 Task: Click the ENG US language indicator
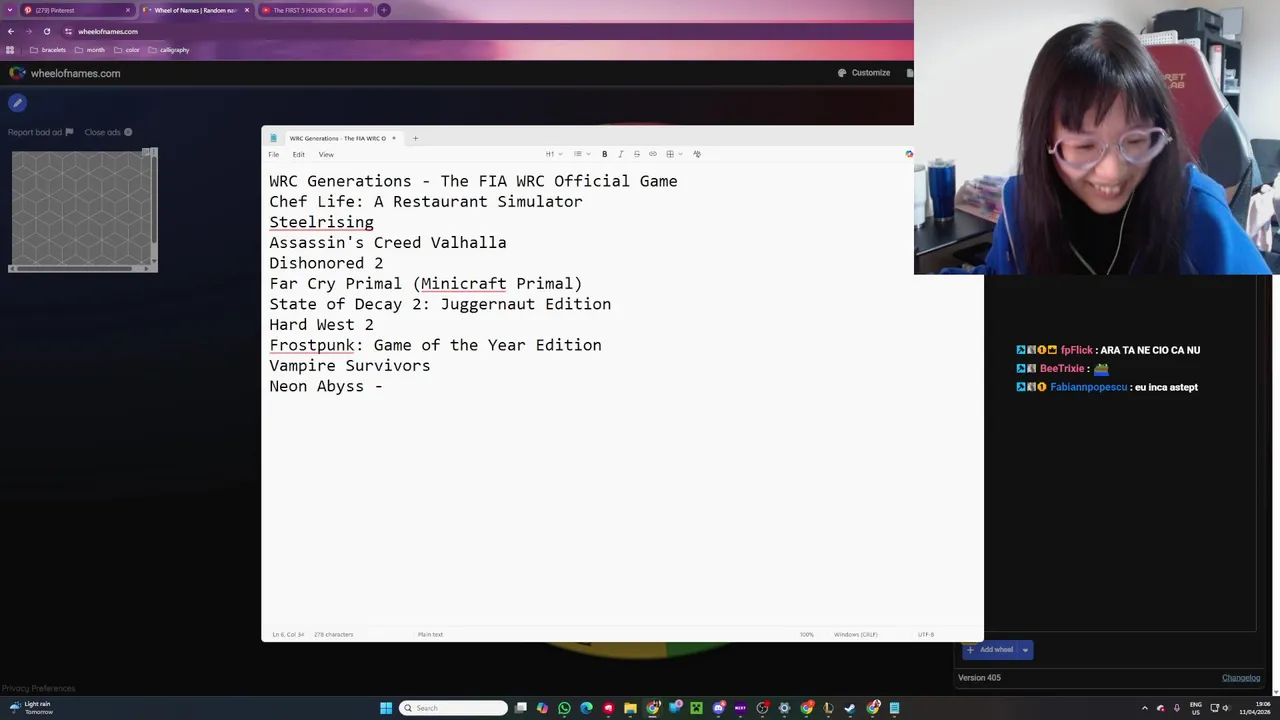(x=1195, y=708)
